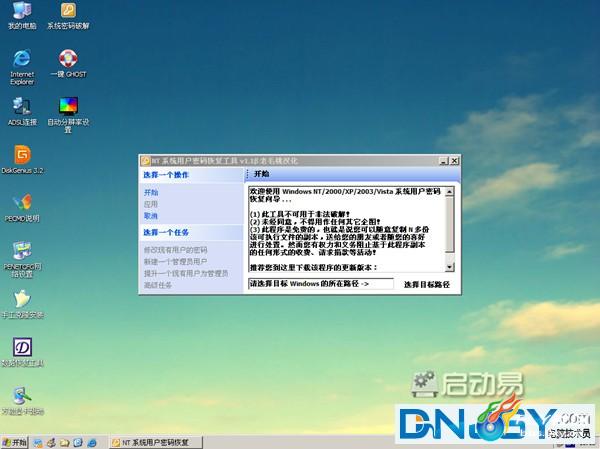Click the second quick launch icon
Image resolution: width=600 pixels, height=449 pixels.
tap(51, 443)
